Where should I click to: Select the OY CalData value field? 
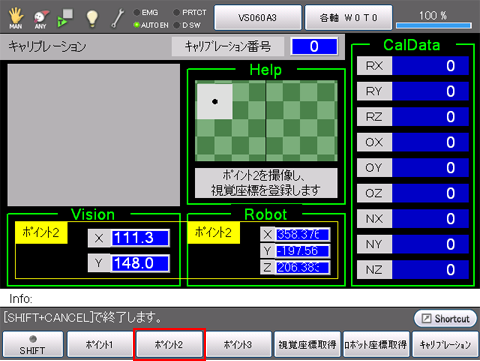click(430, 168)
